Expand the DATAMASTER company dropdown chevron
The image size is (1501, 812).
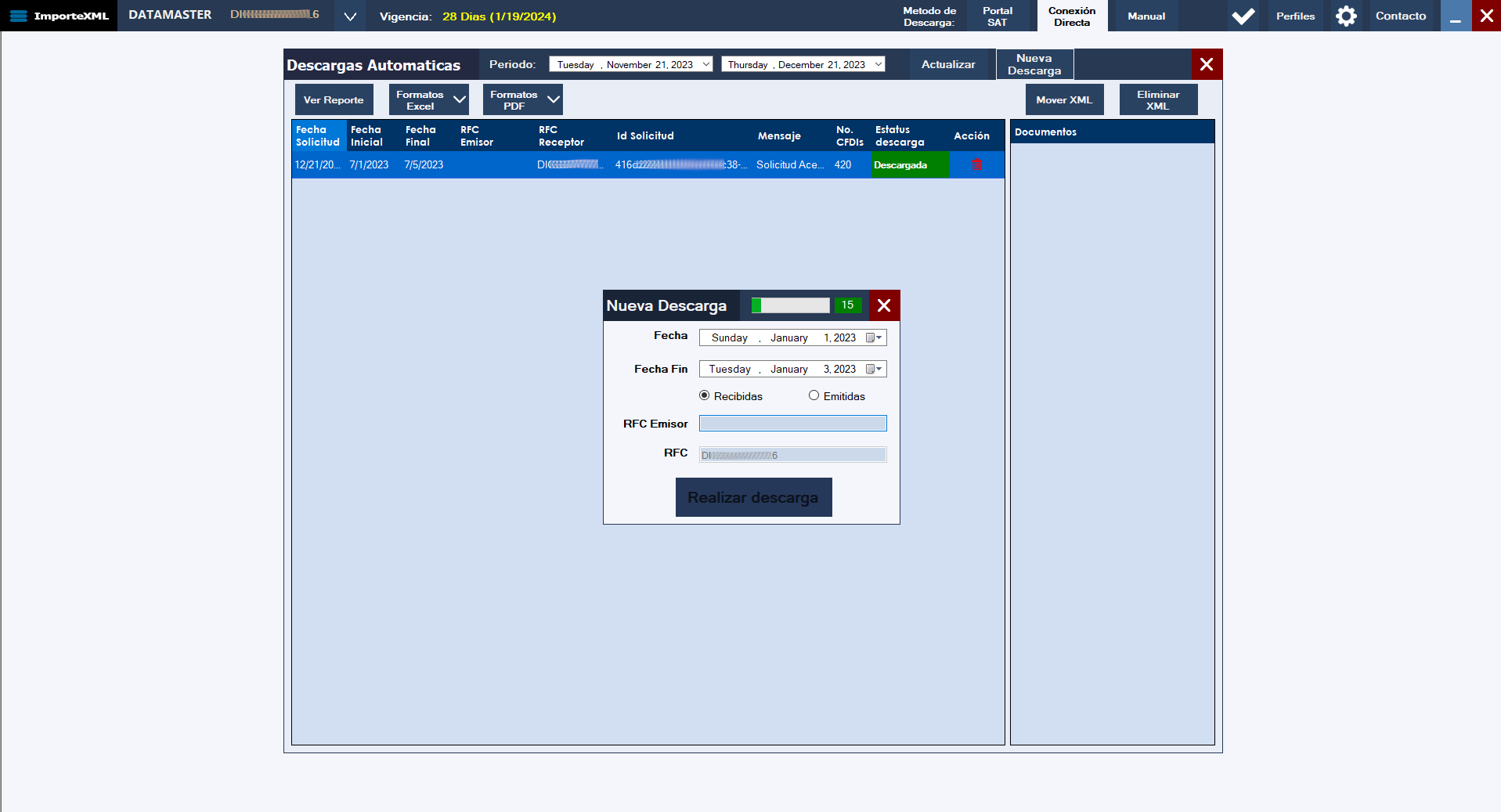pyautogui.click(x=350, y=16)
